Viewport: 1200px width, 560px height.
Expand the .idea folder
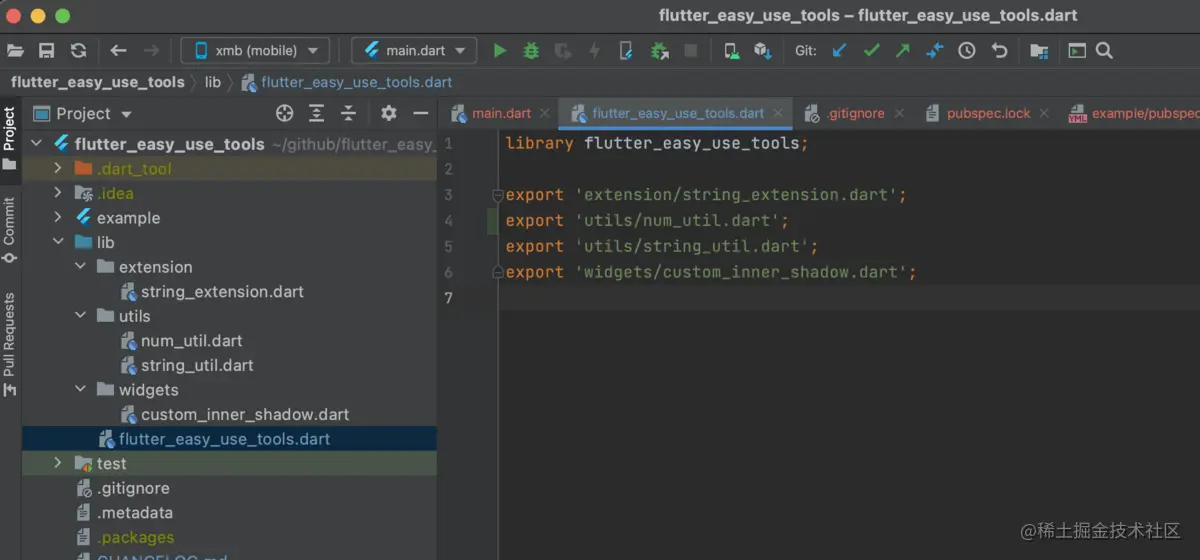pos(58,193)
